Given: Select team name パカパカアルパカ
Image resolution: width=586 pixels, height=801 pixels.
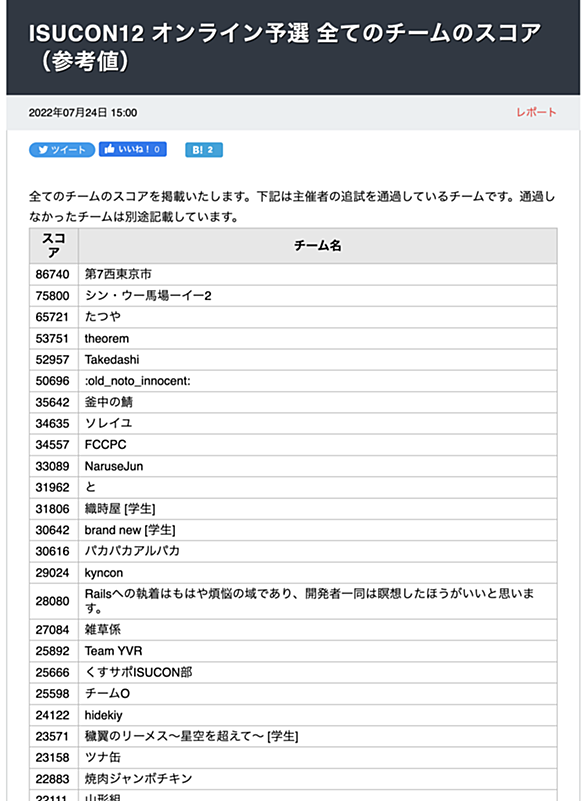Looking at the screenshot, I should coord(132,552).
